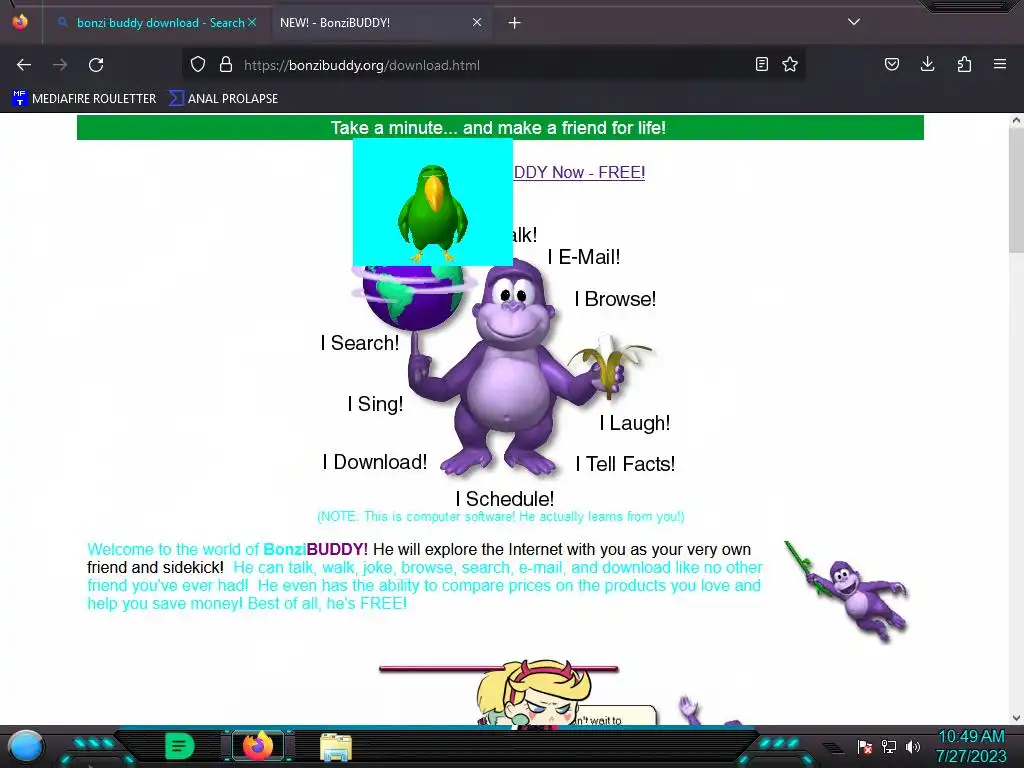Click the 'I E-Mail!' text
Image resolution: width=1024 pixels, height=768 pixels.
[x=584, y=257]
